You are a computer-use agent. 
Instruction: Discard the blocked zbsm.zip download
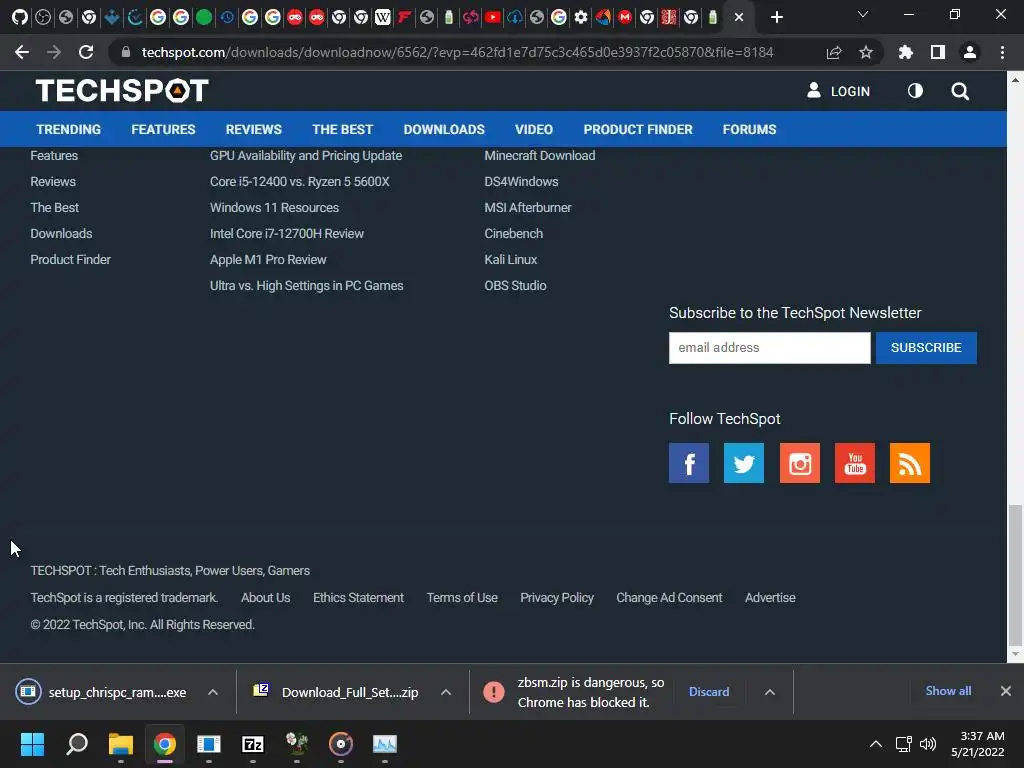pyautogui.click(x=709, y=692)
